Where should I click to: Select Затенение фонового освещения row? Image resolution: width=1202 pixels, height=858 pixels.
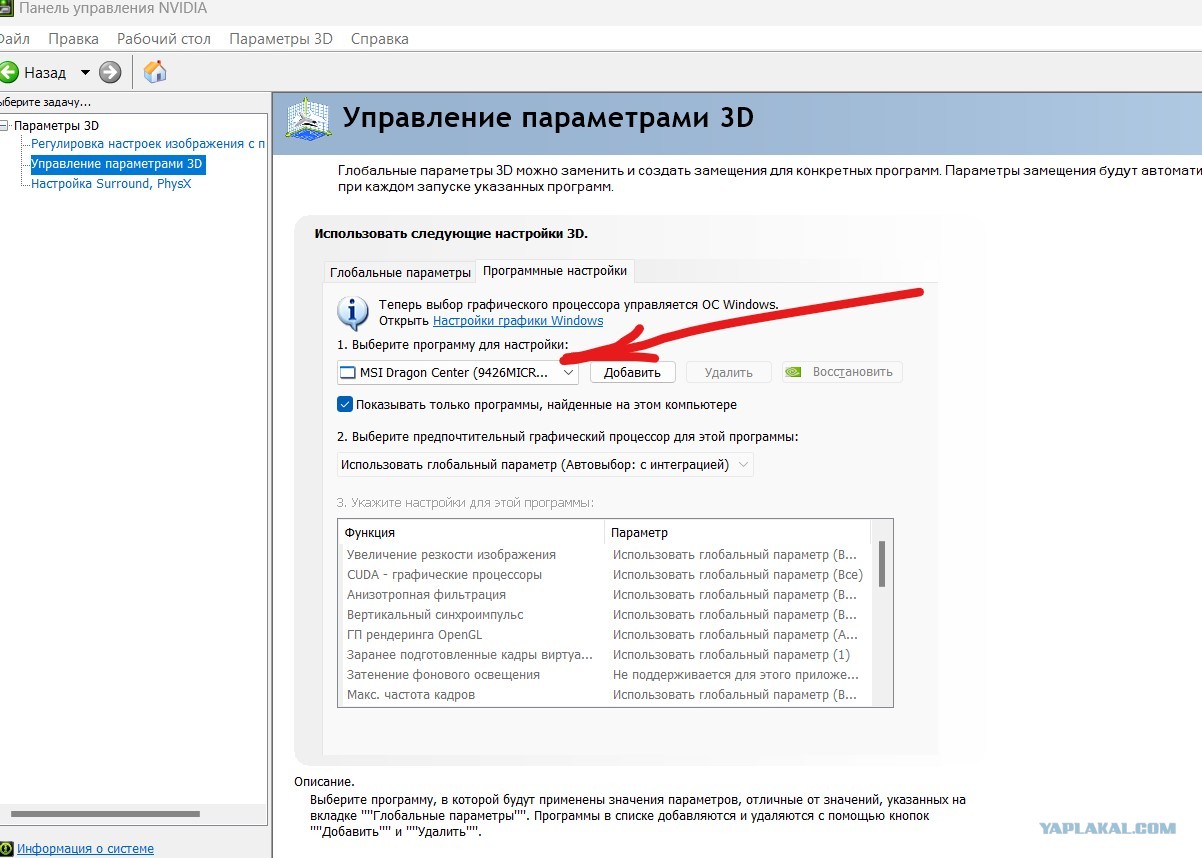pyautogui.click(x=604, y=675)
